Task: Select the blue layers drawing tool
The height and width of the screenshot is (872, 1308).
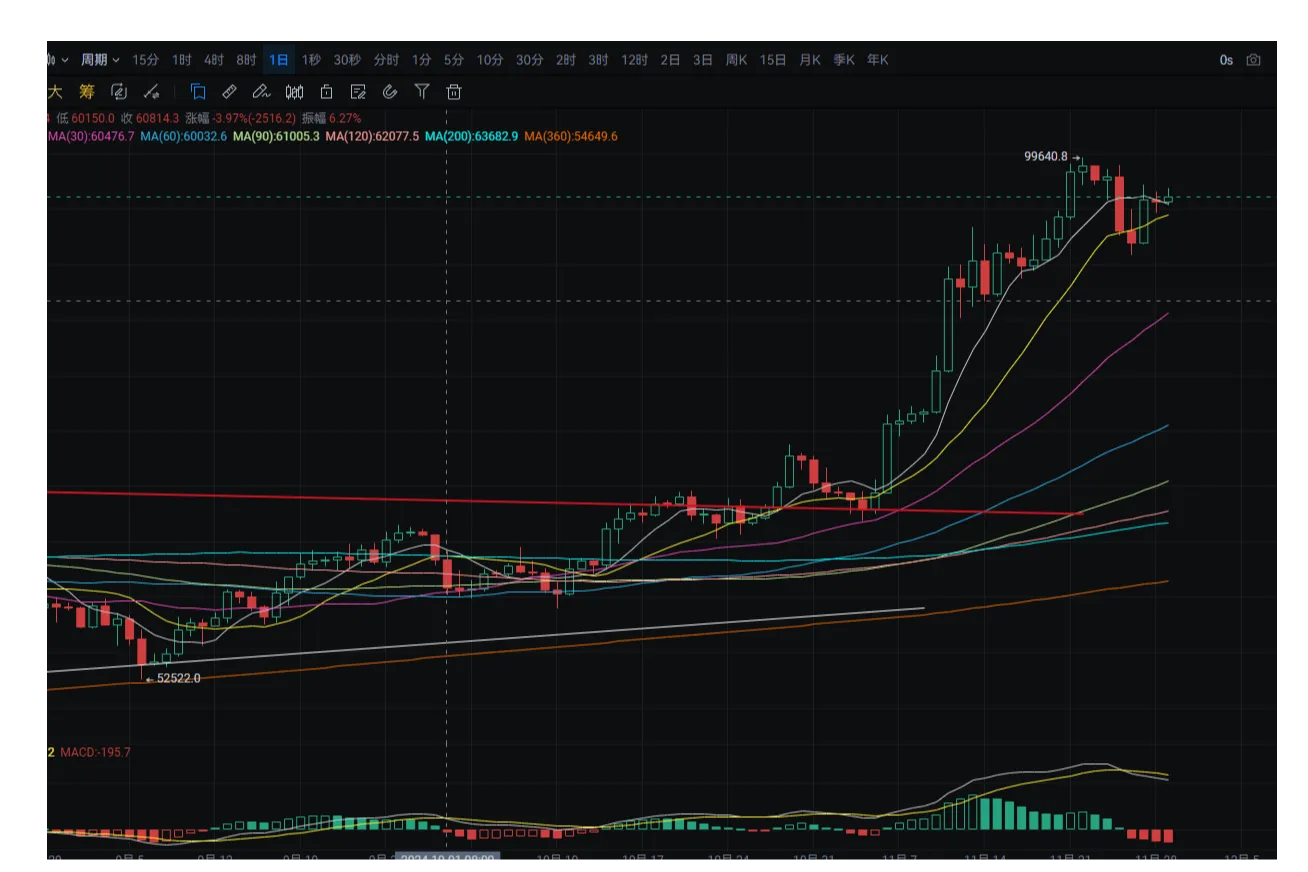Action: [x=198, y=92]
